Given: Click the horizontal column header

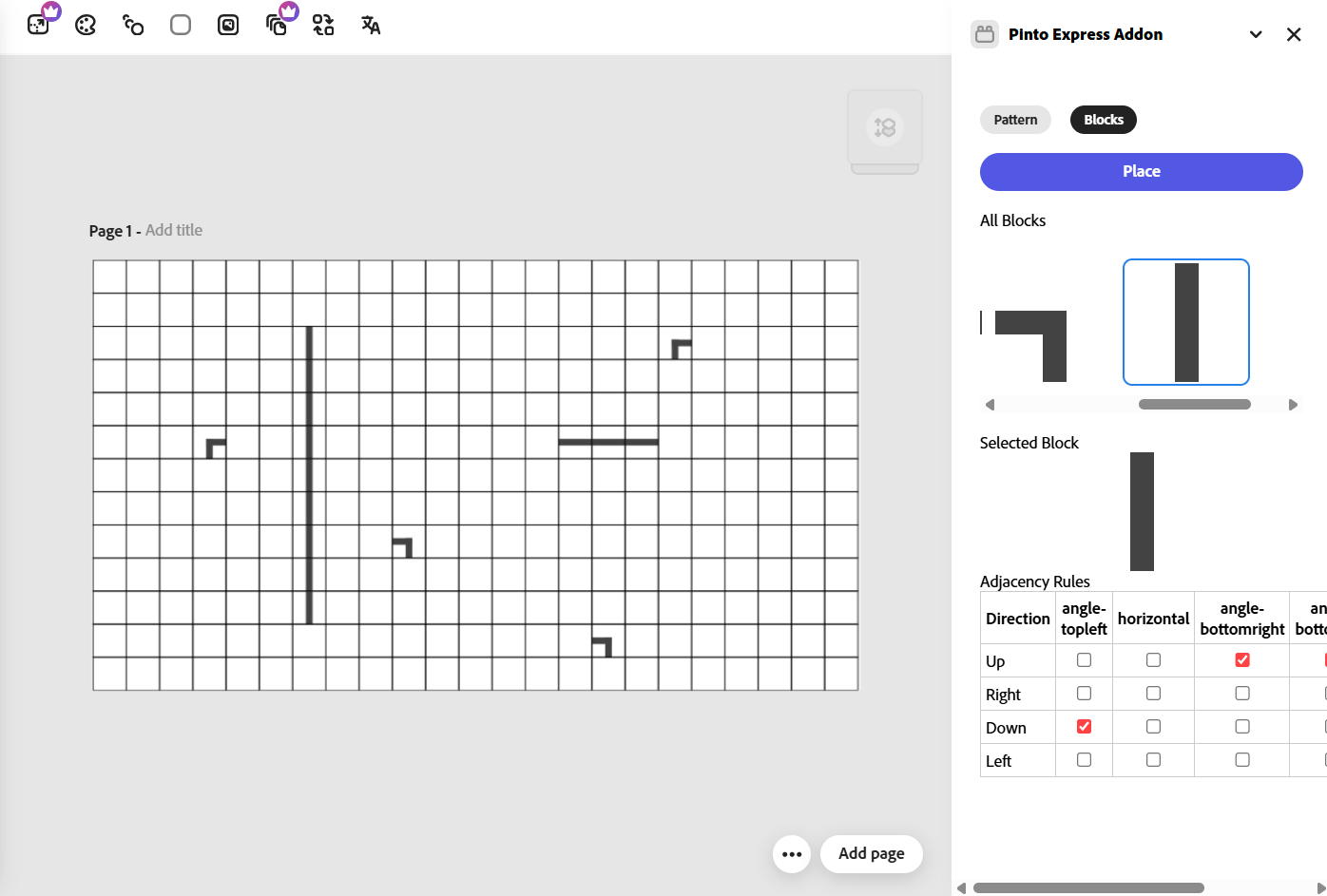Looking at the screenshot, I should 1153,619.
